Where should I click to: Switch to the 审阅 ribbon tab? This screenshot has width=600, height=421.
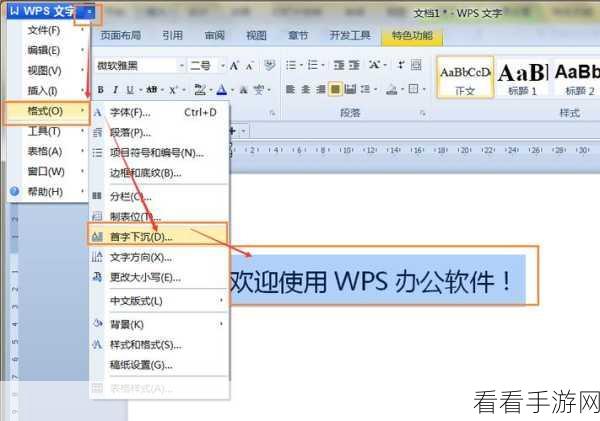click(x=215, y=35)
